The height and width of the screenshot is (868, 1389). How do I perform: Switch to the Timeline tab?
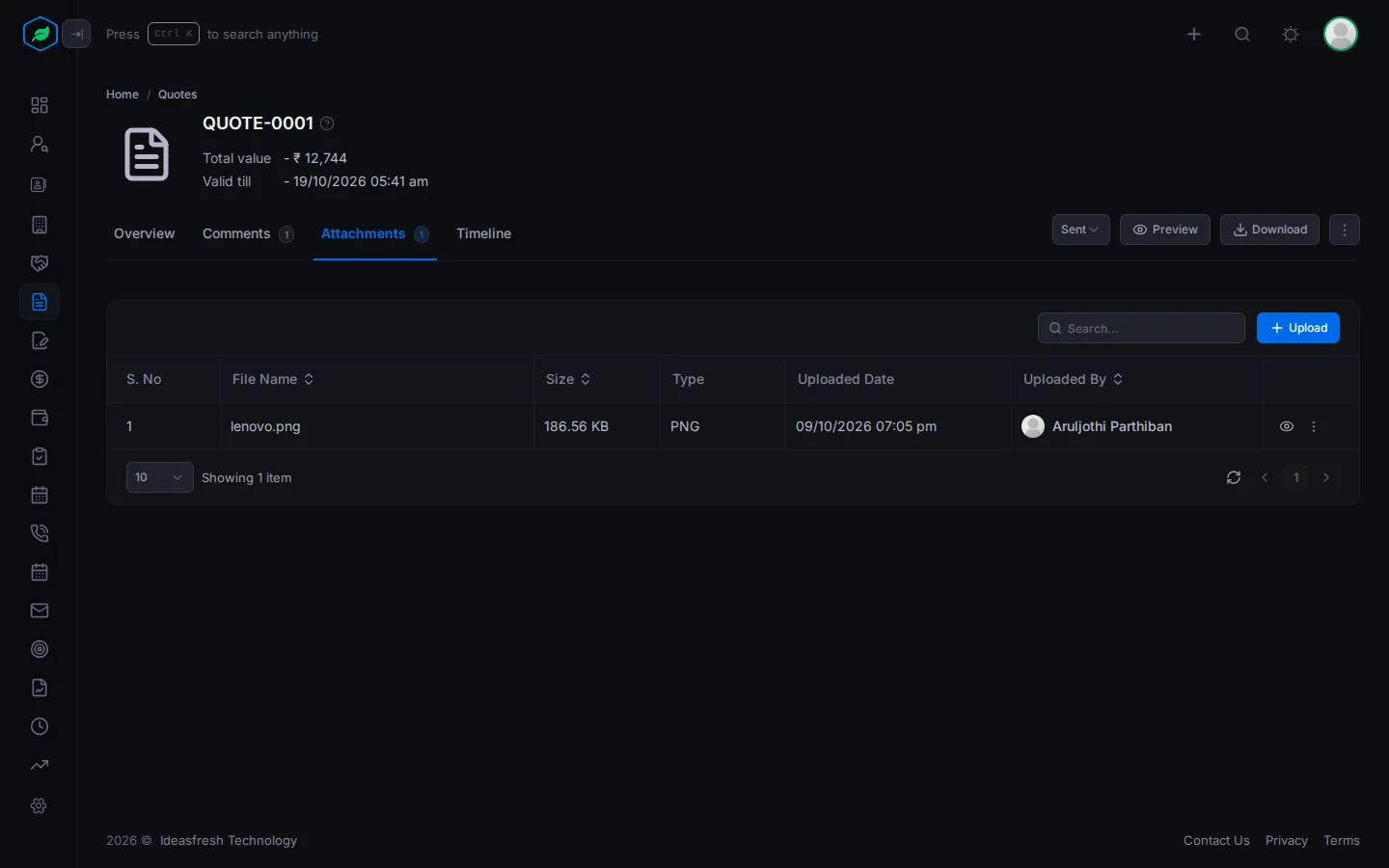tap(484, 233)
